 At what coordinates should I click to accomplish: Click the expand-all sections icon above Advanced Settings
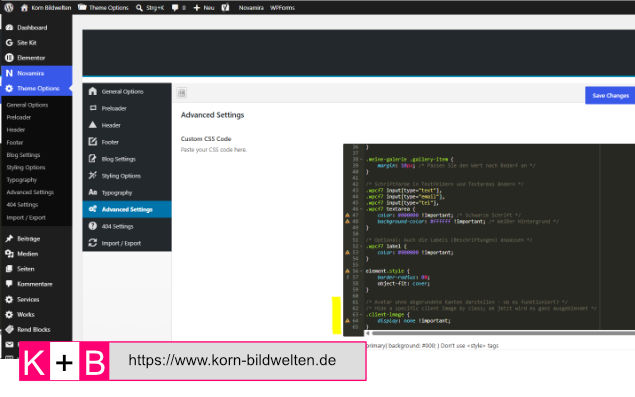pos(182,93)
